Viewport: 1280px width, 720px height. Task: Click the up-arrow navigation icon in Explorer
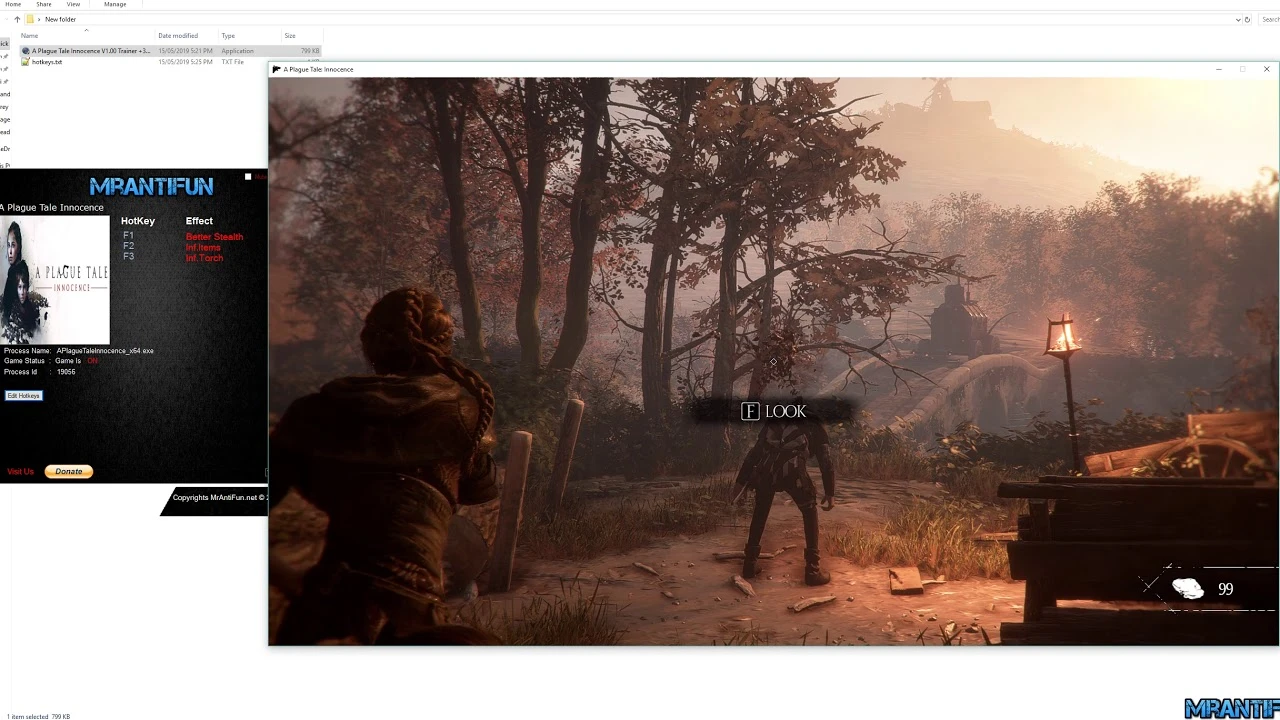[17, 19]
